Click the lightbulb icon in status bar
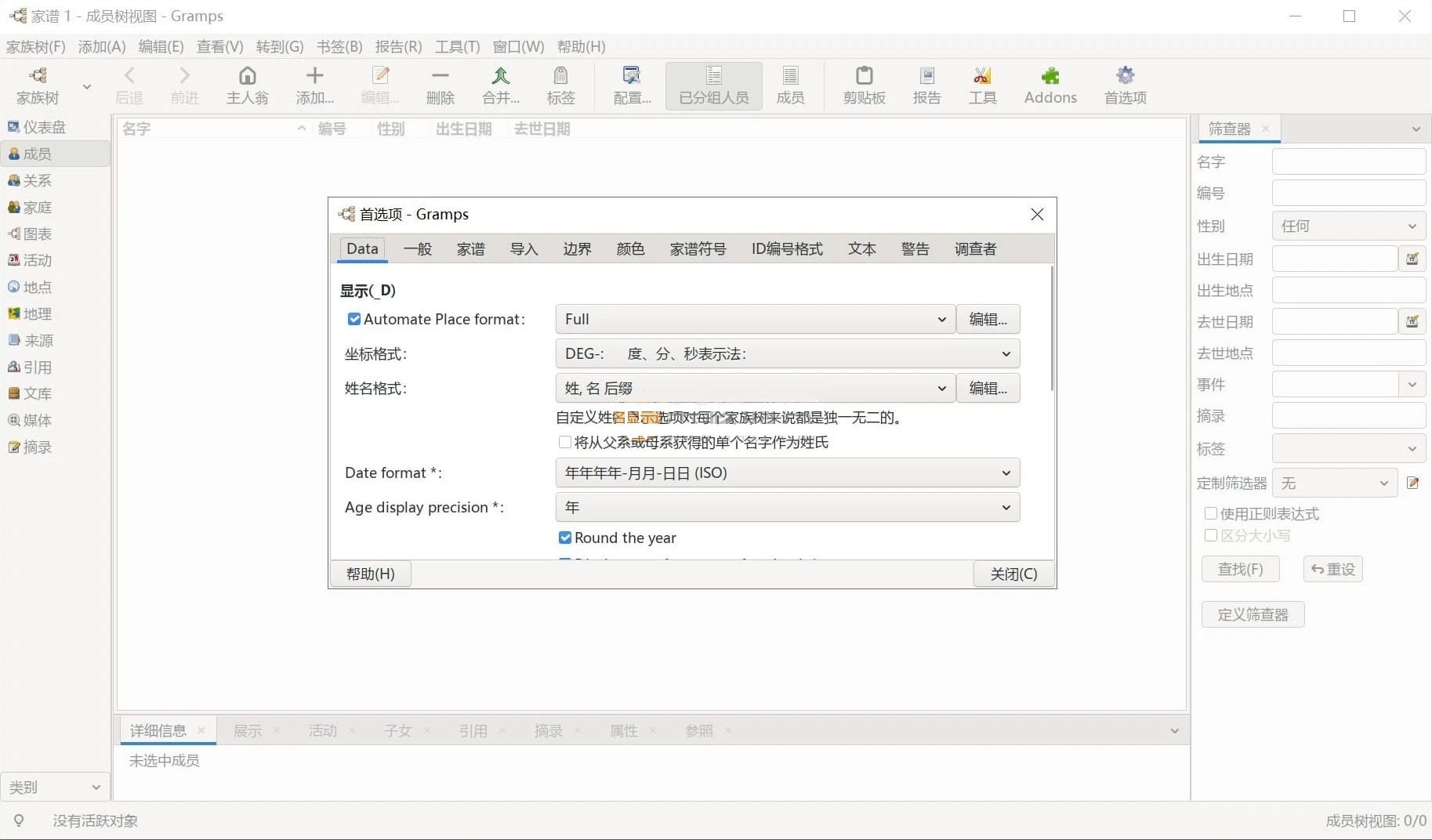Screen dimensions: 1432x840 [x=19, y=820]
